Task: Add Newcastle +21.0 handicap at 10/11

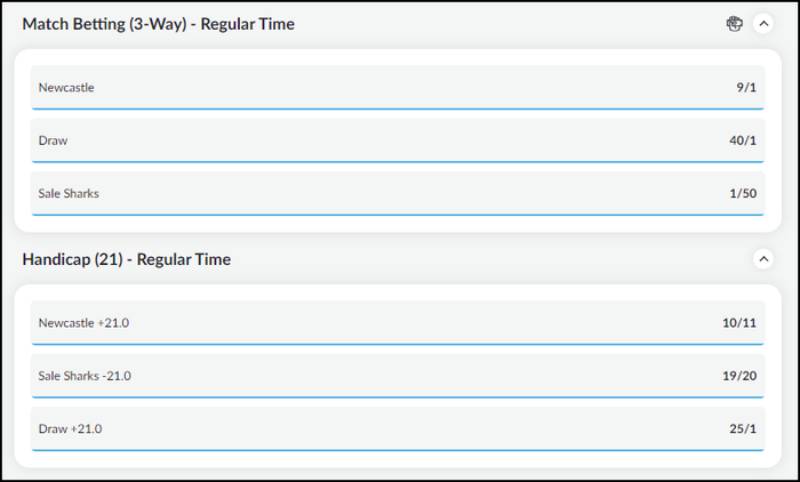Action: (x=397, y=323)
